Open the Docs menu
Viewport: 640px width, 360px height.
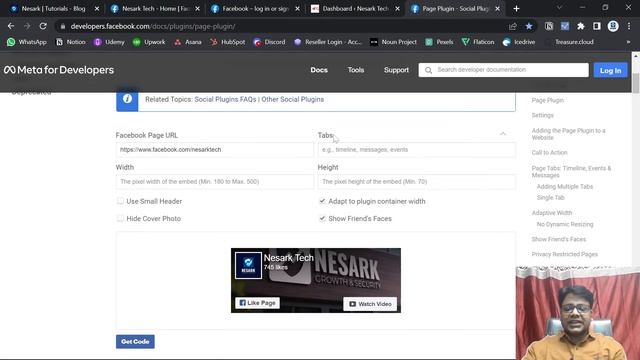pyautogui.click(x=319, y=70)
